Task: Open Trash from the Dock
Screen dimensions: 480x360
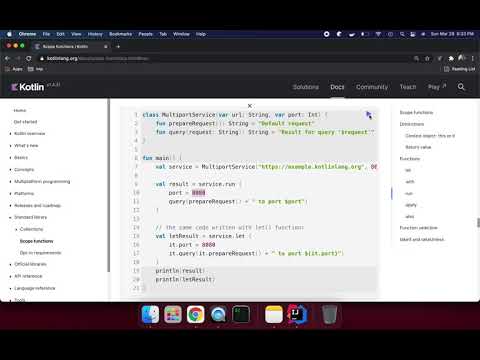Action: point(329,314)
